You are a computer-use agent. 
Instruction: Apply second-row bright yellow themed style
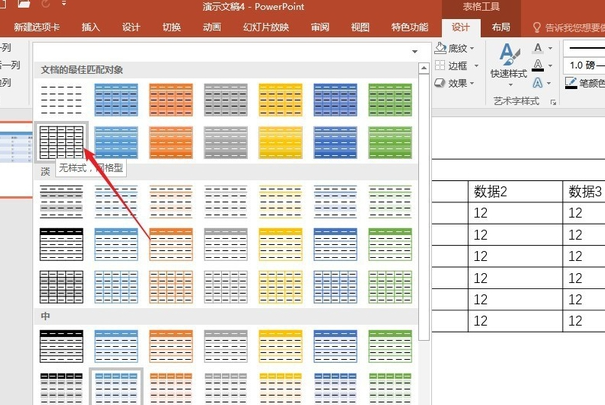(281, 142)
